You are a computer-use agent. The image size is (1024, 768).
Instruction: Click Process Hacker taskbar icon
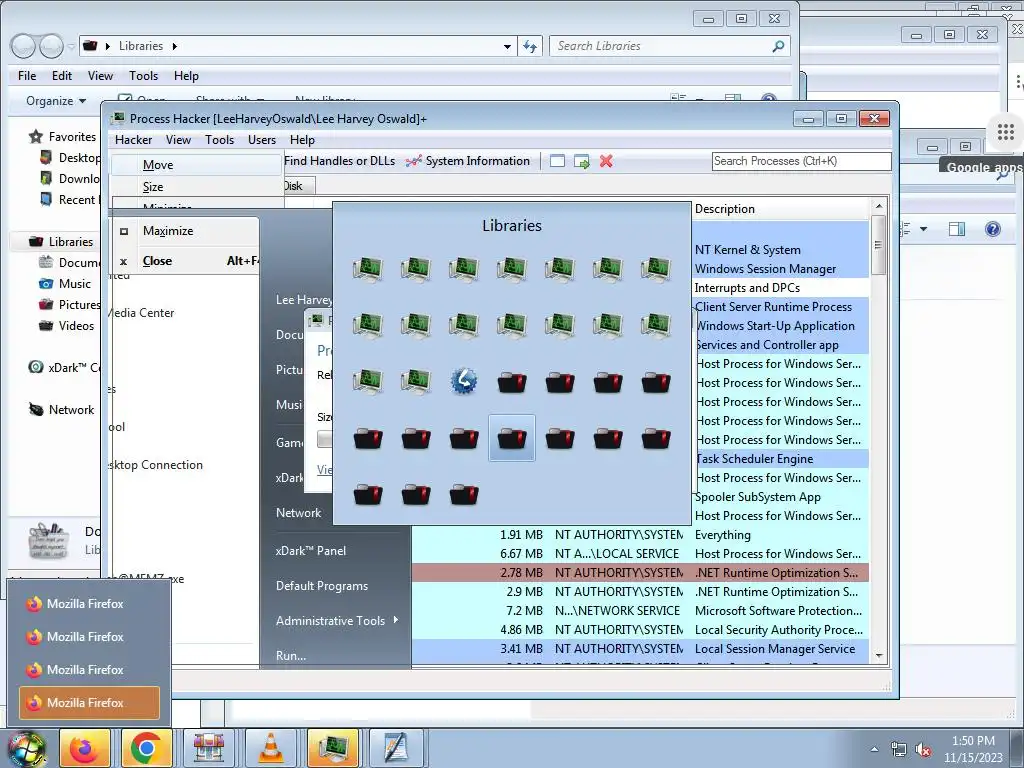coord(333,748)
